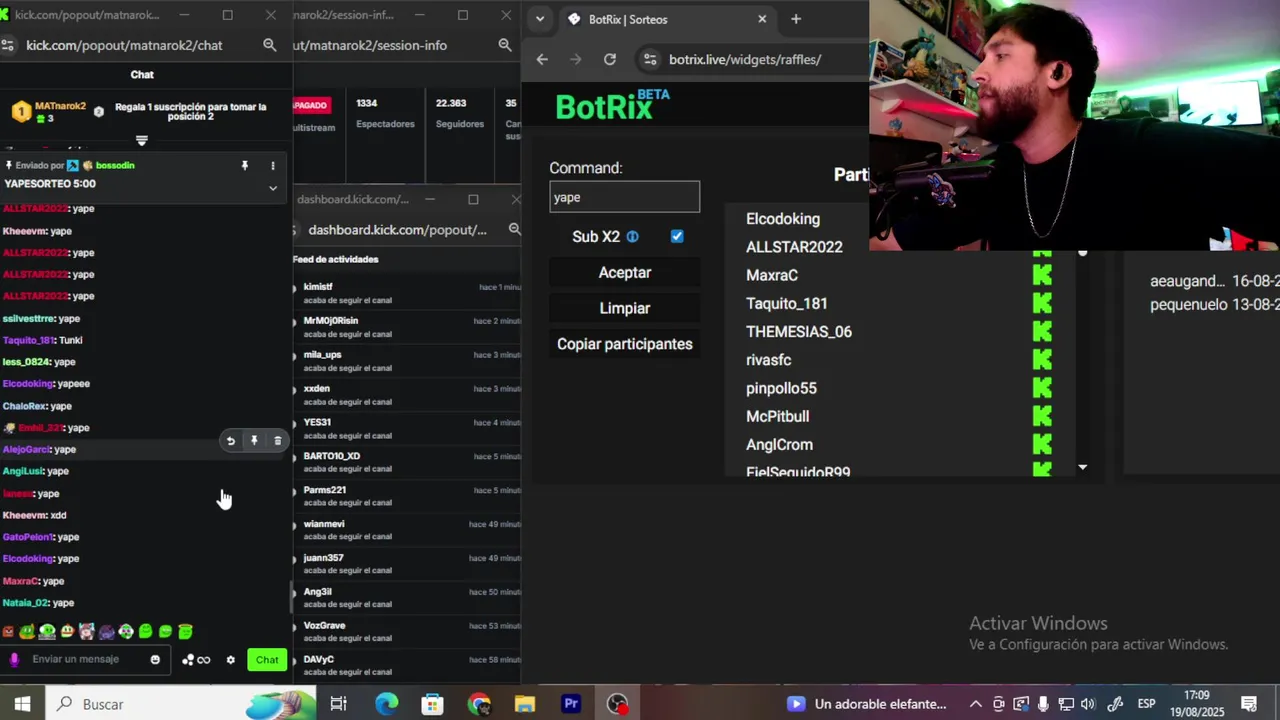This screenshot has width=1280, height=720.
Task: Show hidden system tray icons chevron
Action: [975, 704]
